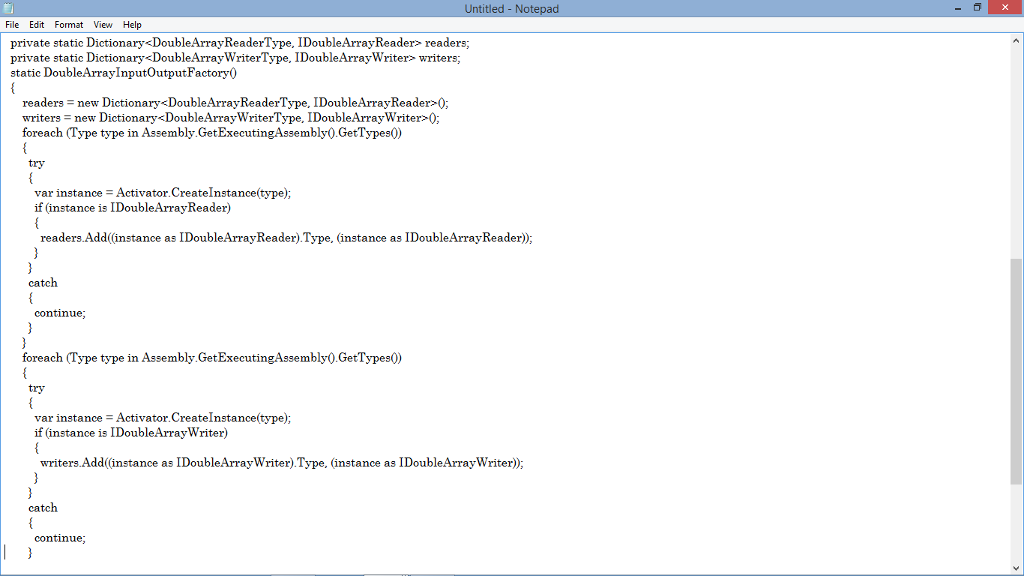
Task: Click the second 'continue;' statement
Action: (x=60, y=538)
